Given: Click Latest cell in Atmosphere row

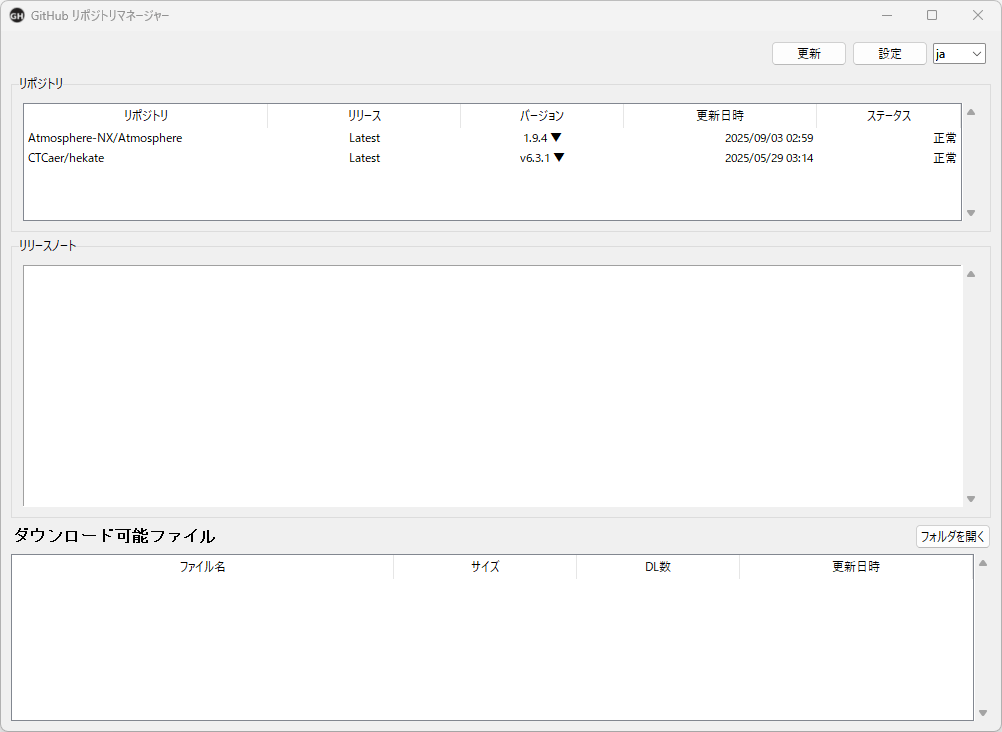Looking at the screenshot, I should point(364,138).
